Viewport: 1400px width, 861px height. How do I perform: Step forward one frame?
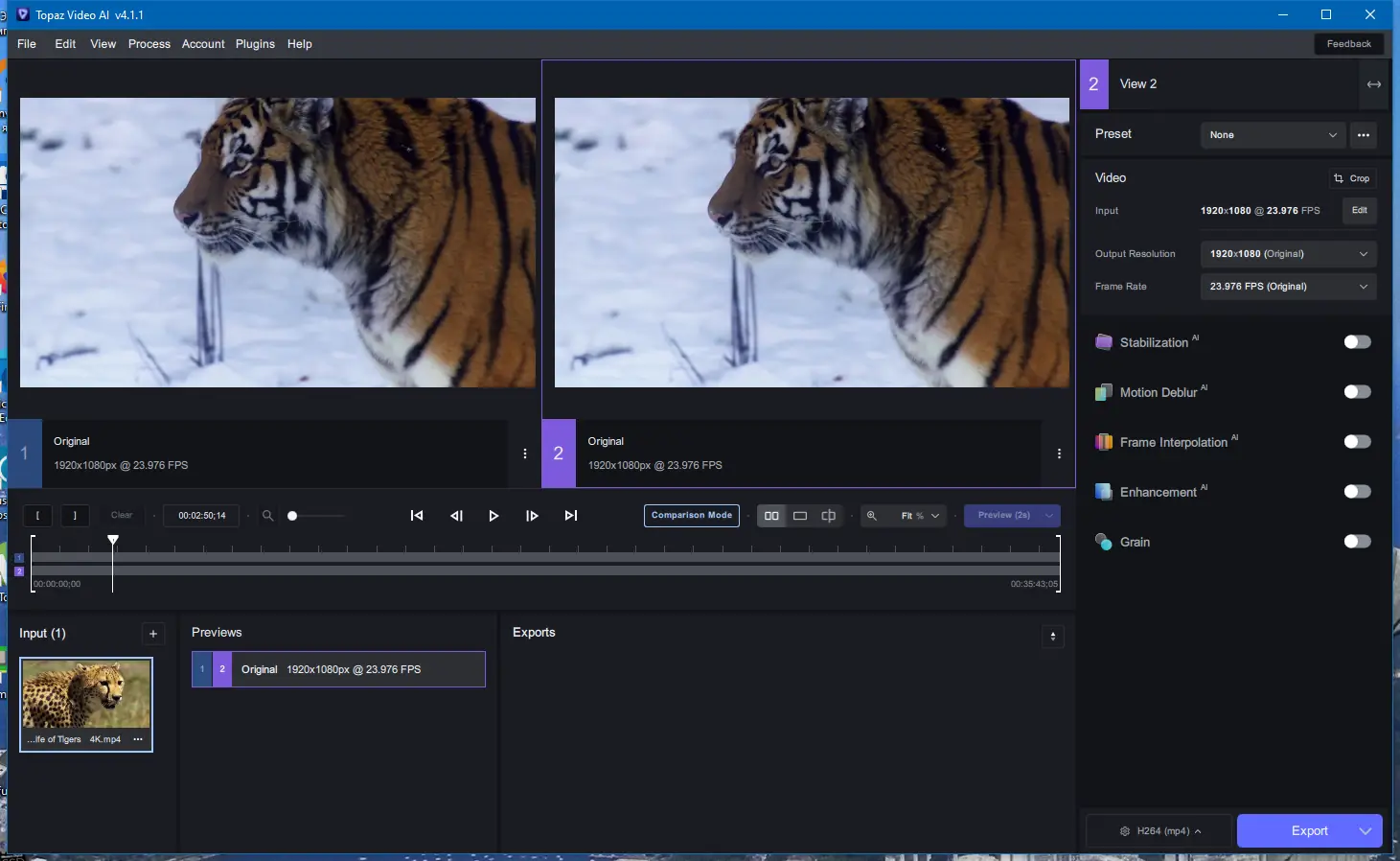pyautogui.click(x=532, y=516)
